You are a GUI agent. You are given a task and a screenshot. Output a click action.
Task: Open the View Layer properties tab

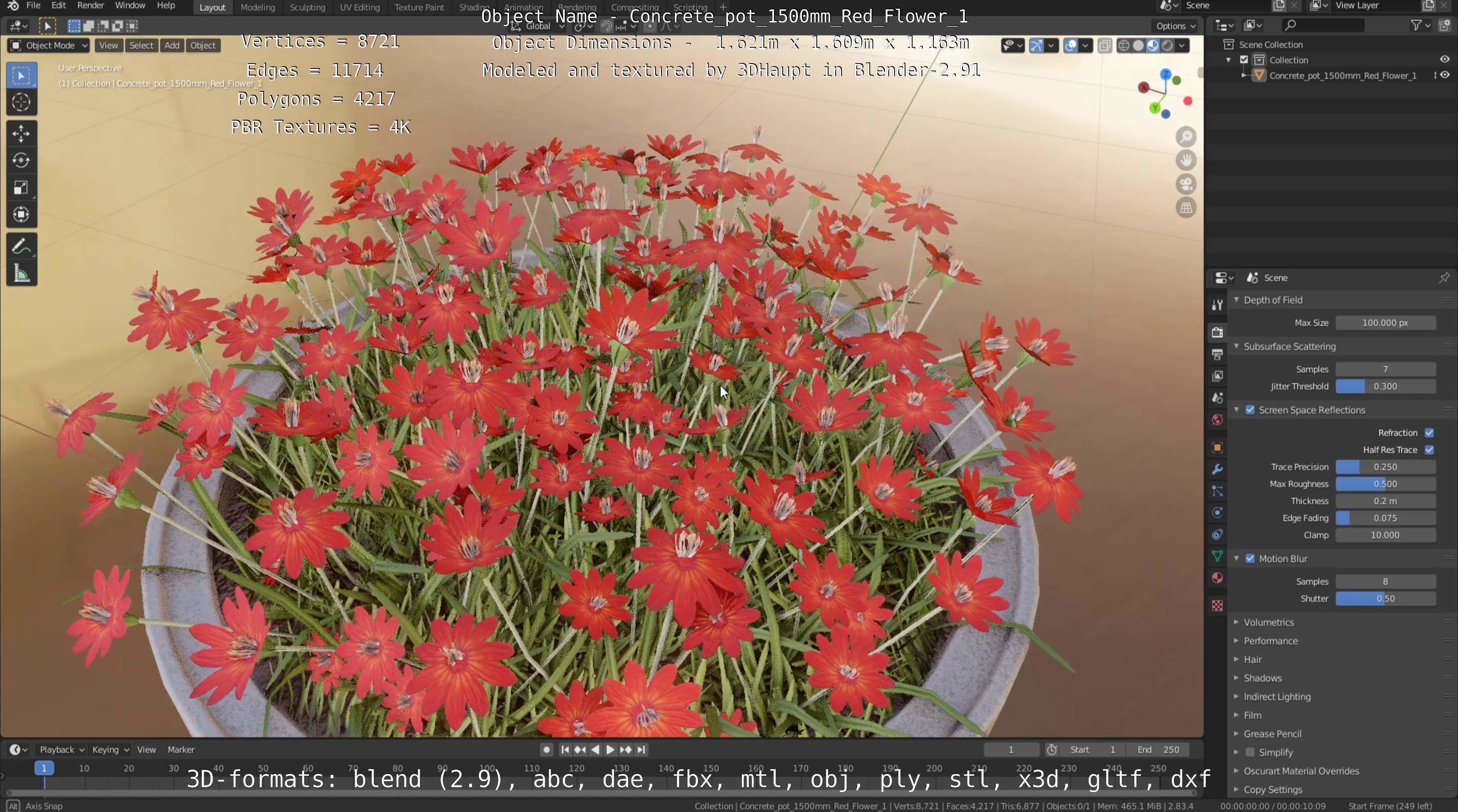coord(1218,376)
